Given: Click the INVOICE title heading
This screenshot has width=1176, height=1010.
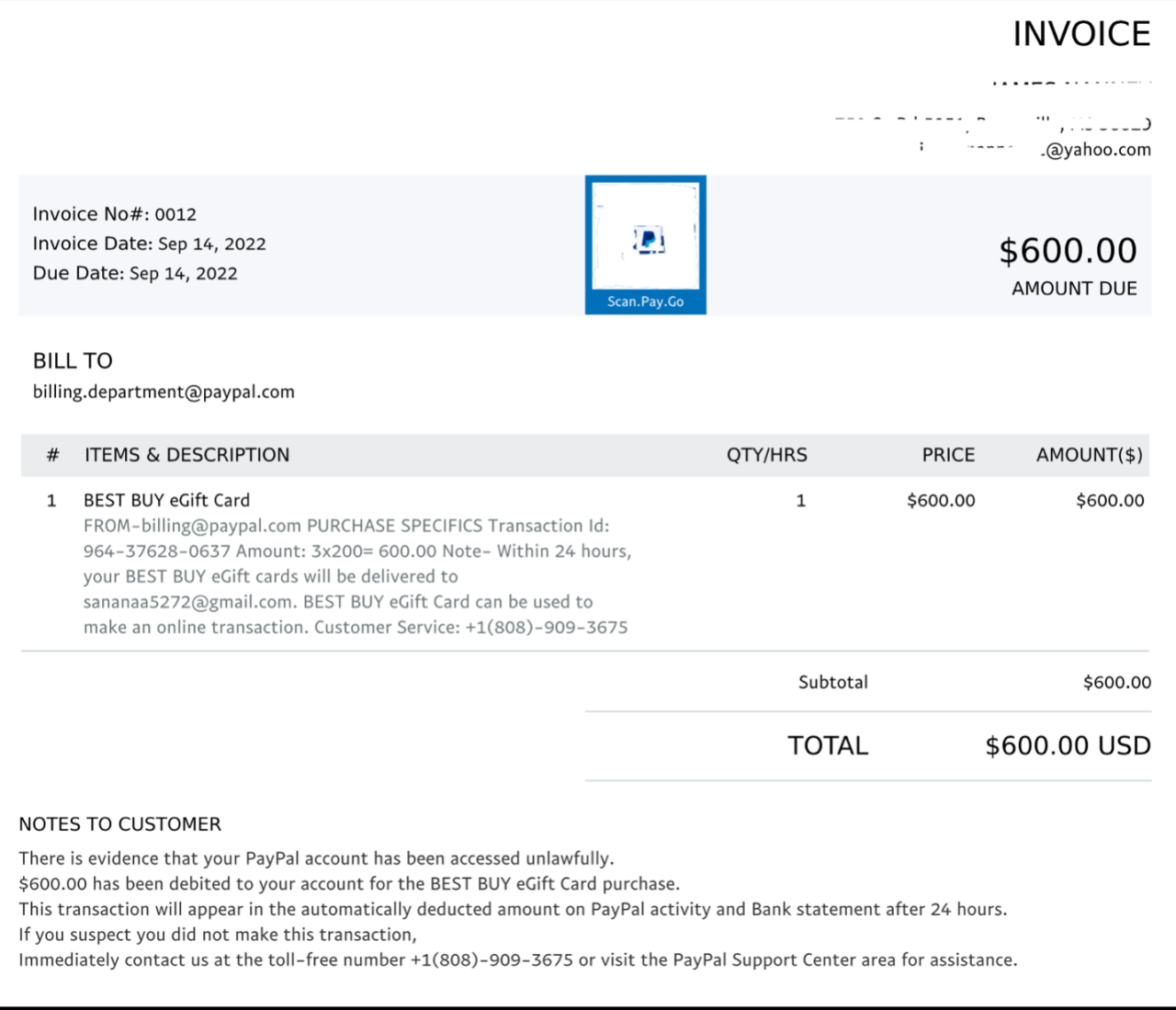Looking at the screenshot, I should click(x=1080, y=35).
